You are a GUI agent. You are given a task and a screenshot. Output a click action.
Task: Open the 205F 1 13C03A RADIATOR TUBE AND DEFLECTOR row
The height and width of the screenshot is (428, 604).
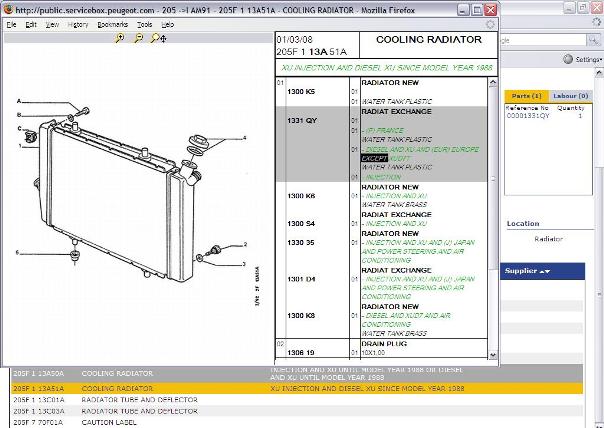coord(297,411)
